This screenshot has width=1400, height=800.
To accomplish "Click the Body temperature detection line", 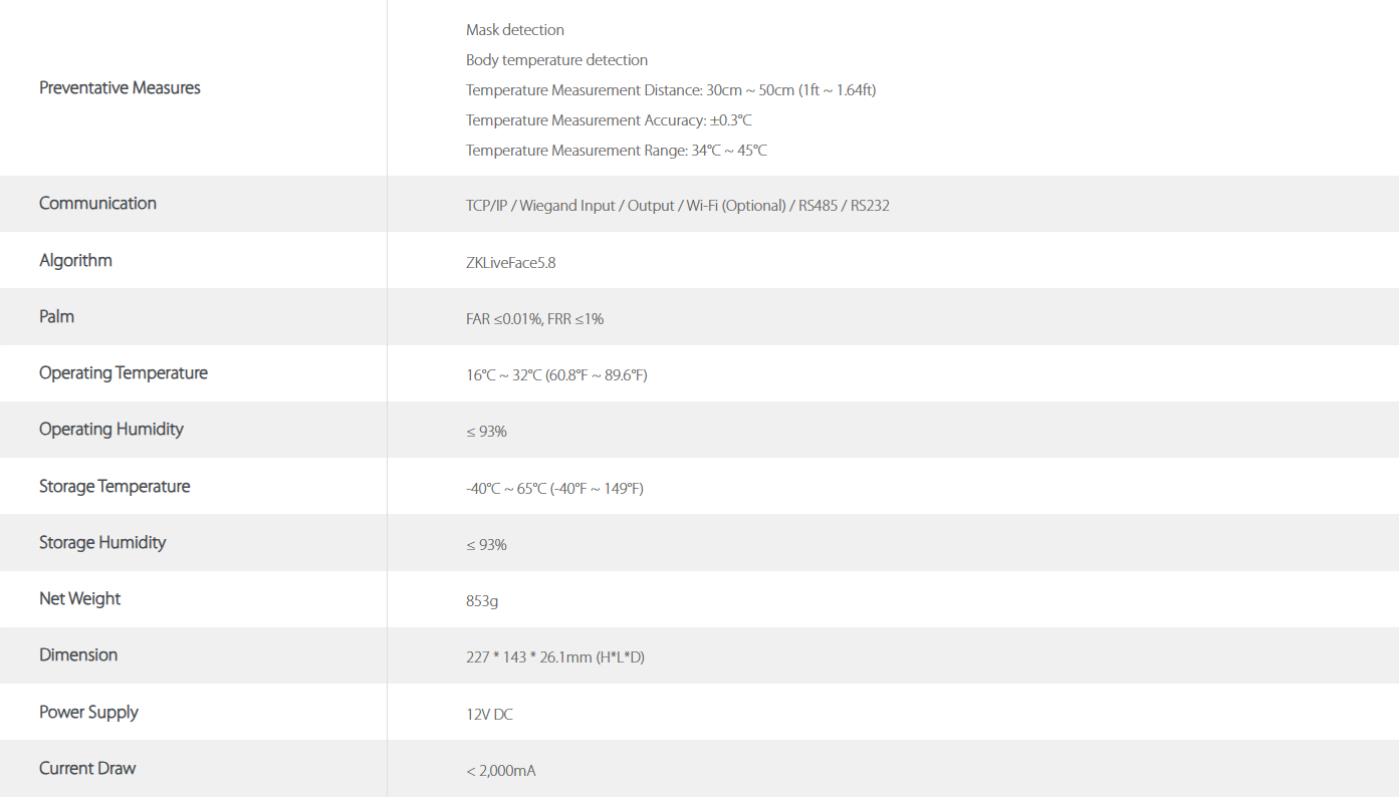I will (557, 60).
